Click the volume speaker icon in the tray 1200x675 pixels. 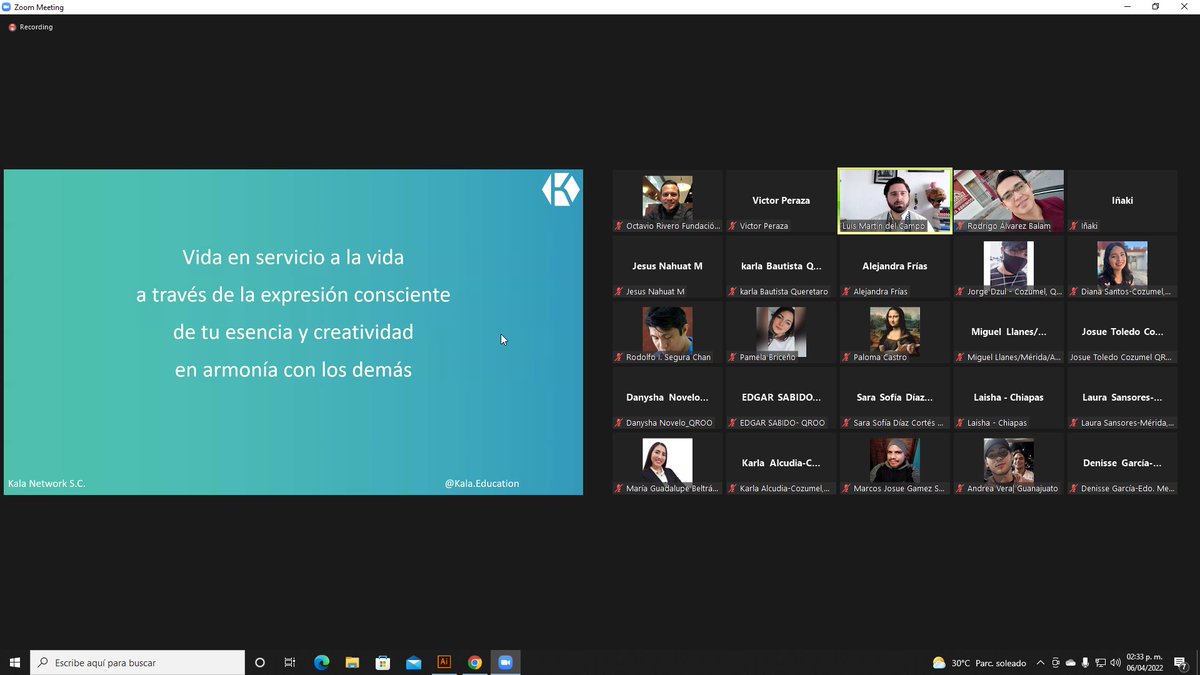[x=1114, y=662]
